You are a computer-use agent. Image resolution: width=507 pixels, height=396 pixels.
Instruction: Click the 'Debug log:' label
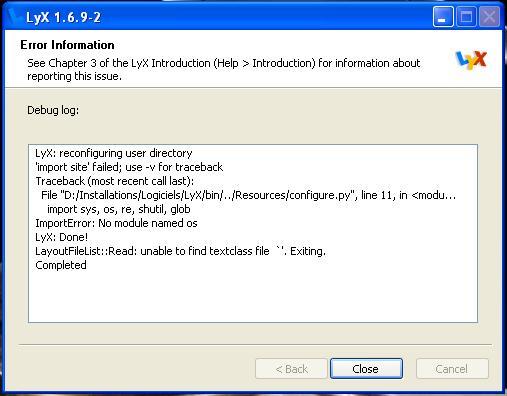point(53,110)
